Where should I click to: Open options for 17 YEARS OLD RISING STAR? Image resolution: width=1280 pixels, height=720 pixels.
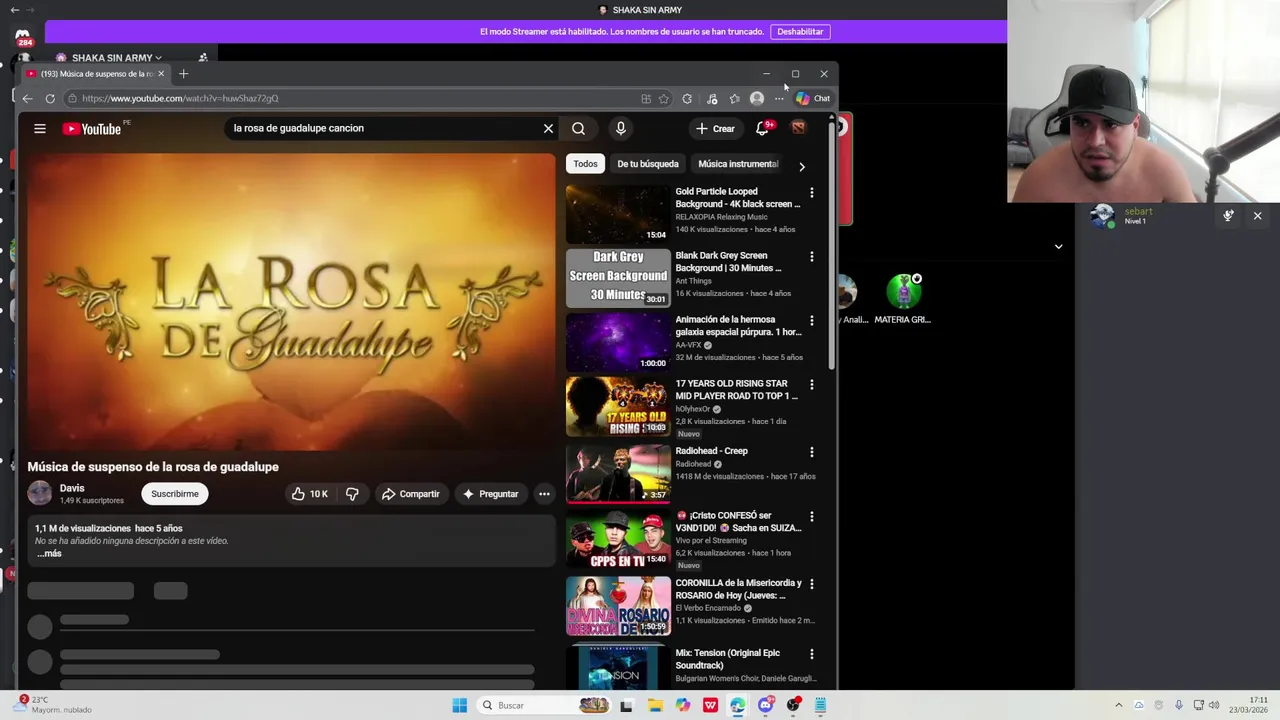click(812, 385)
